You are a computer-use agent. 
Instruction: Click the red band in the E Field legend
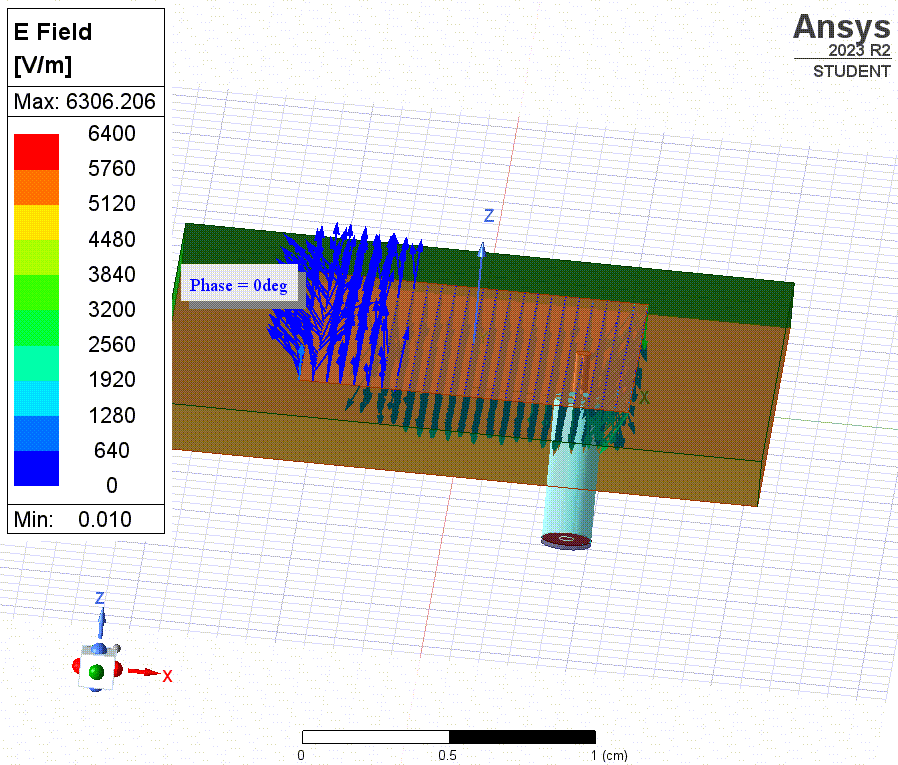pyautogui.click(x=37, y=152)
